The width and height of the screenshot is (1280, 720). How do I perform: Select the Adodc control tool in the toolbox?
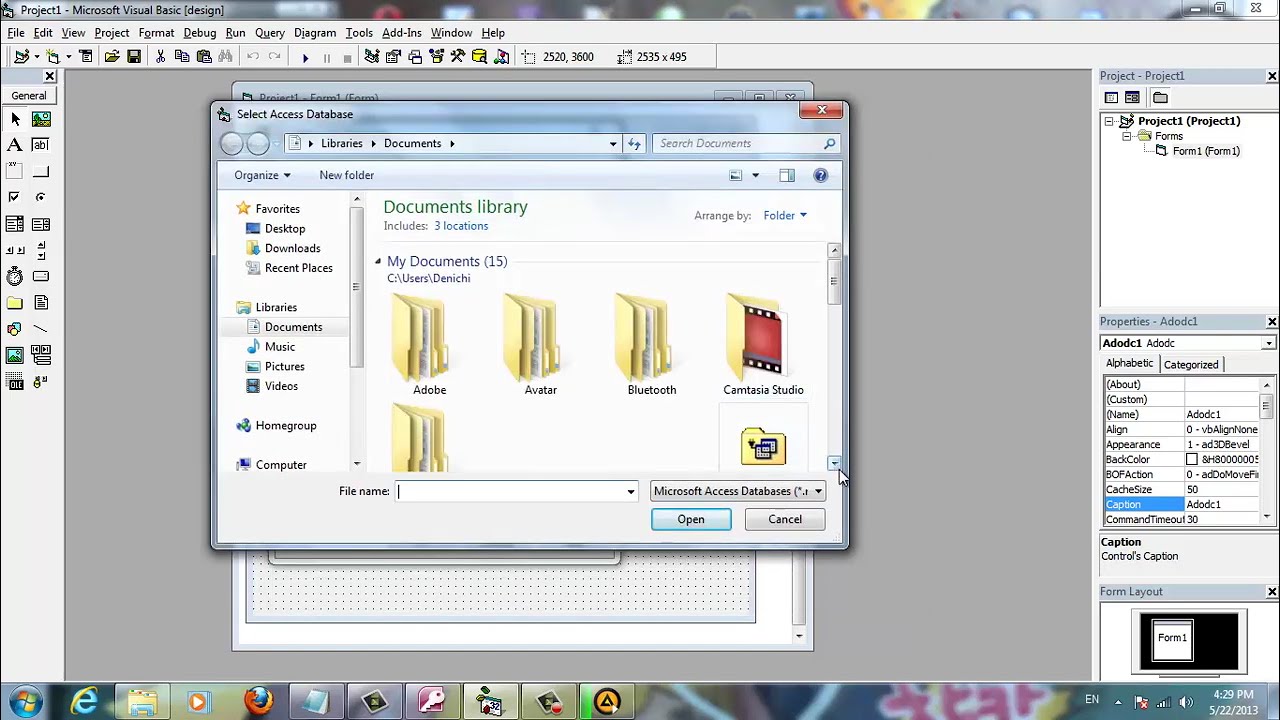[41, 382]
